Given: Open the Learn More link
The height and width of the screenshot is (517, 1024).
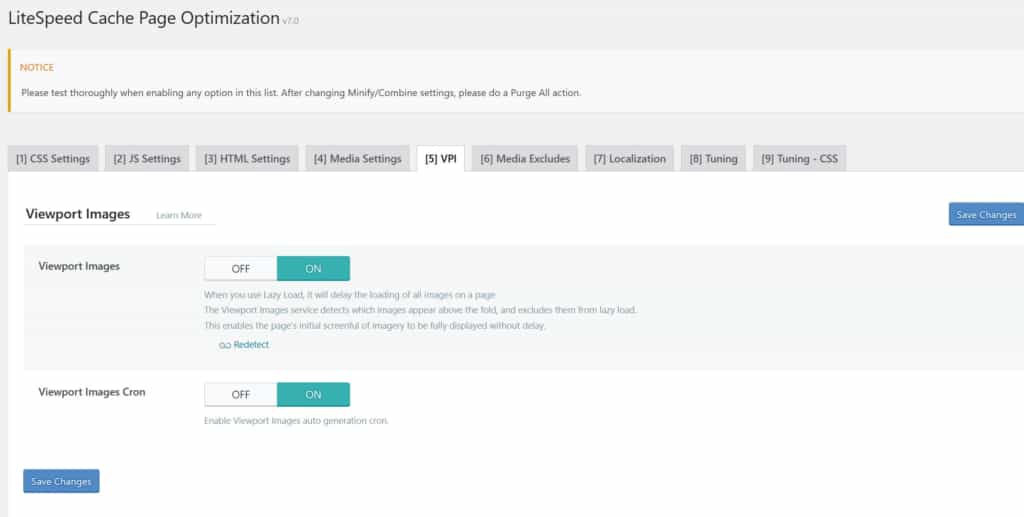Looking at the screenshot, I should coord(179,215).
